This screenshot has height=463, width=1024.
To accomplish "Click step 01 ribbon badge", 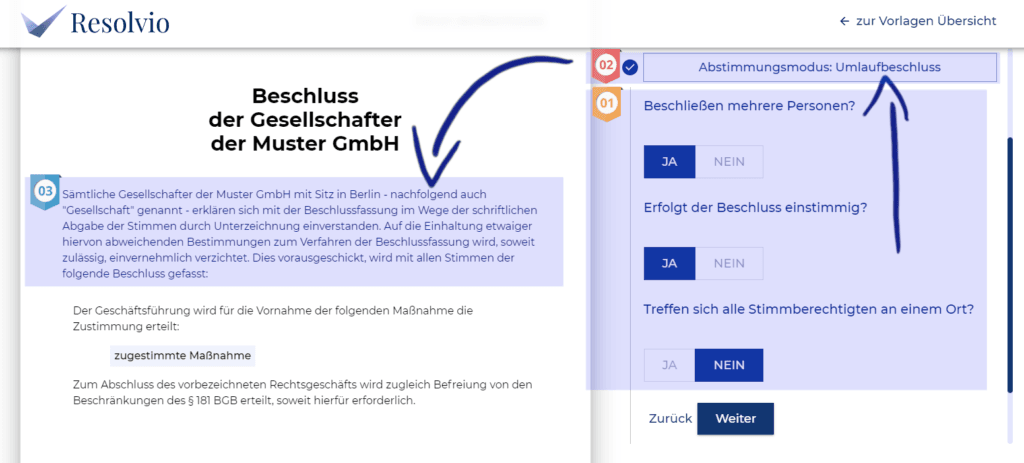I will tap(605, 104).
